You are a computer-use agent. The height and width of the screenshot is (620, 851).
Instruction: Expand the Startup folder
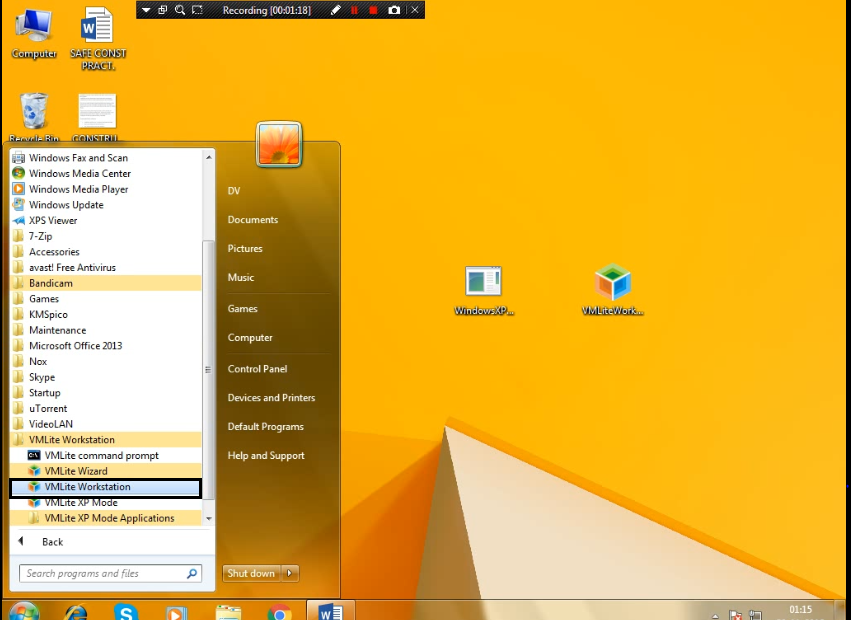pos(106,393)
